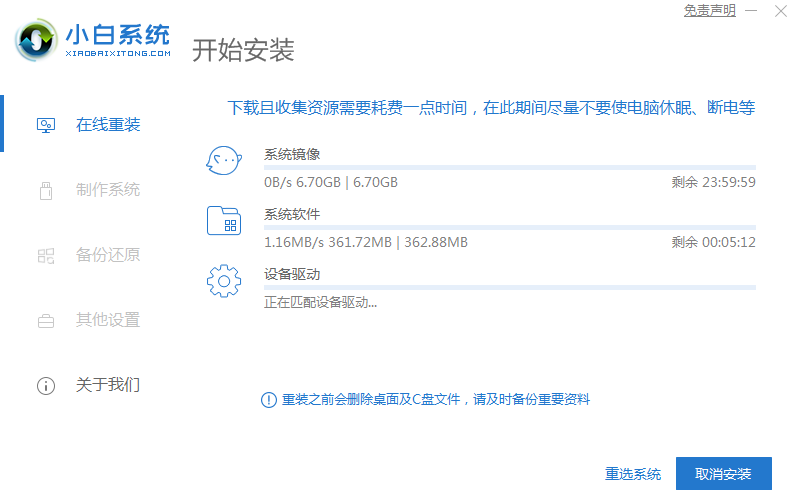789x496 pixels.
Task: Click the 在线重装 monitor icon
Action: point(46,125)
